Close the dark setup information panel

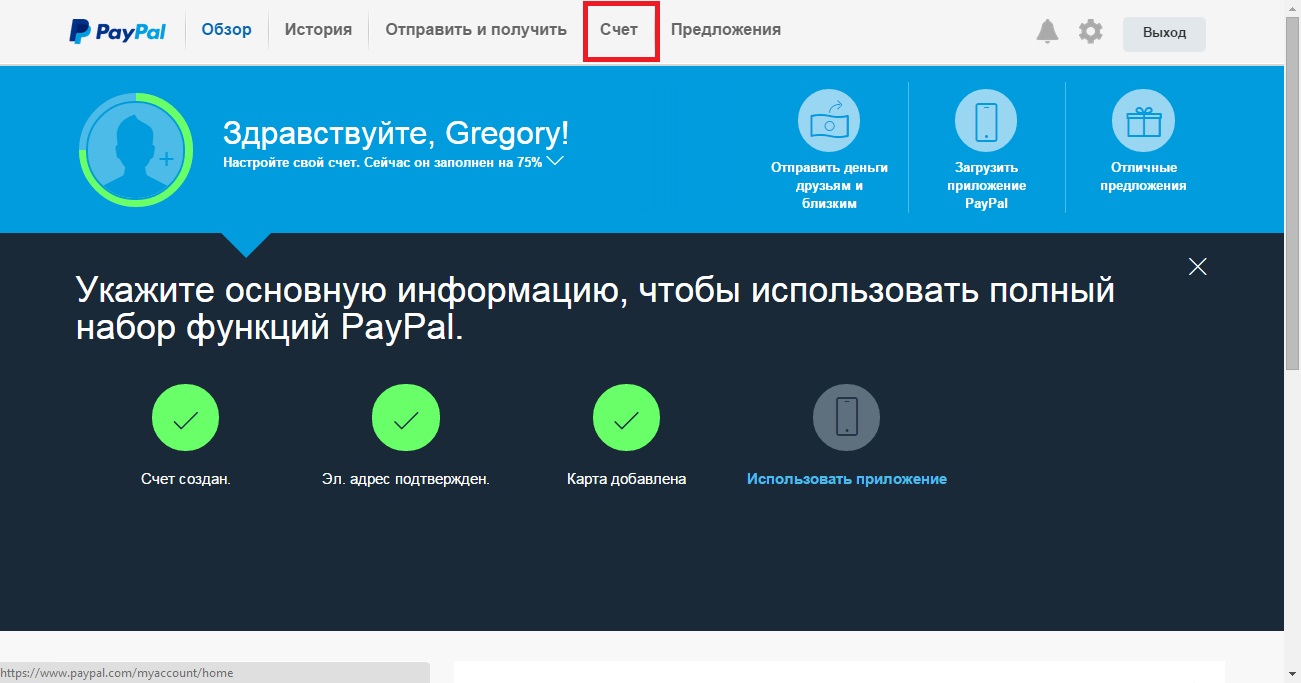pos(1197,266)
